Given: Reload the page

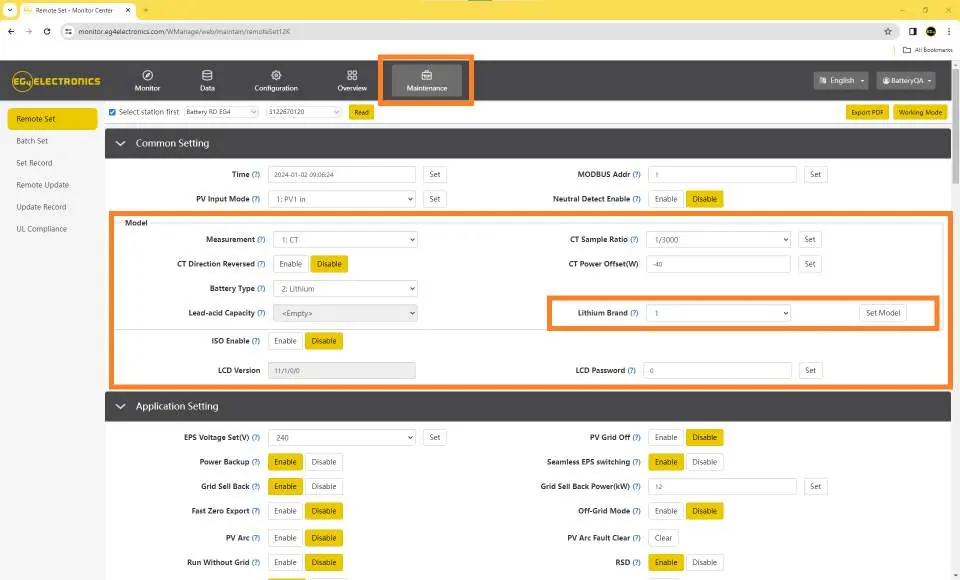Looking at the screenshot, I should tap(47, 31).
